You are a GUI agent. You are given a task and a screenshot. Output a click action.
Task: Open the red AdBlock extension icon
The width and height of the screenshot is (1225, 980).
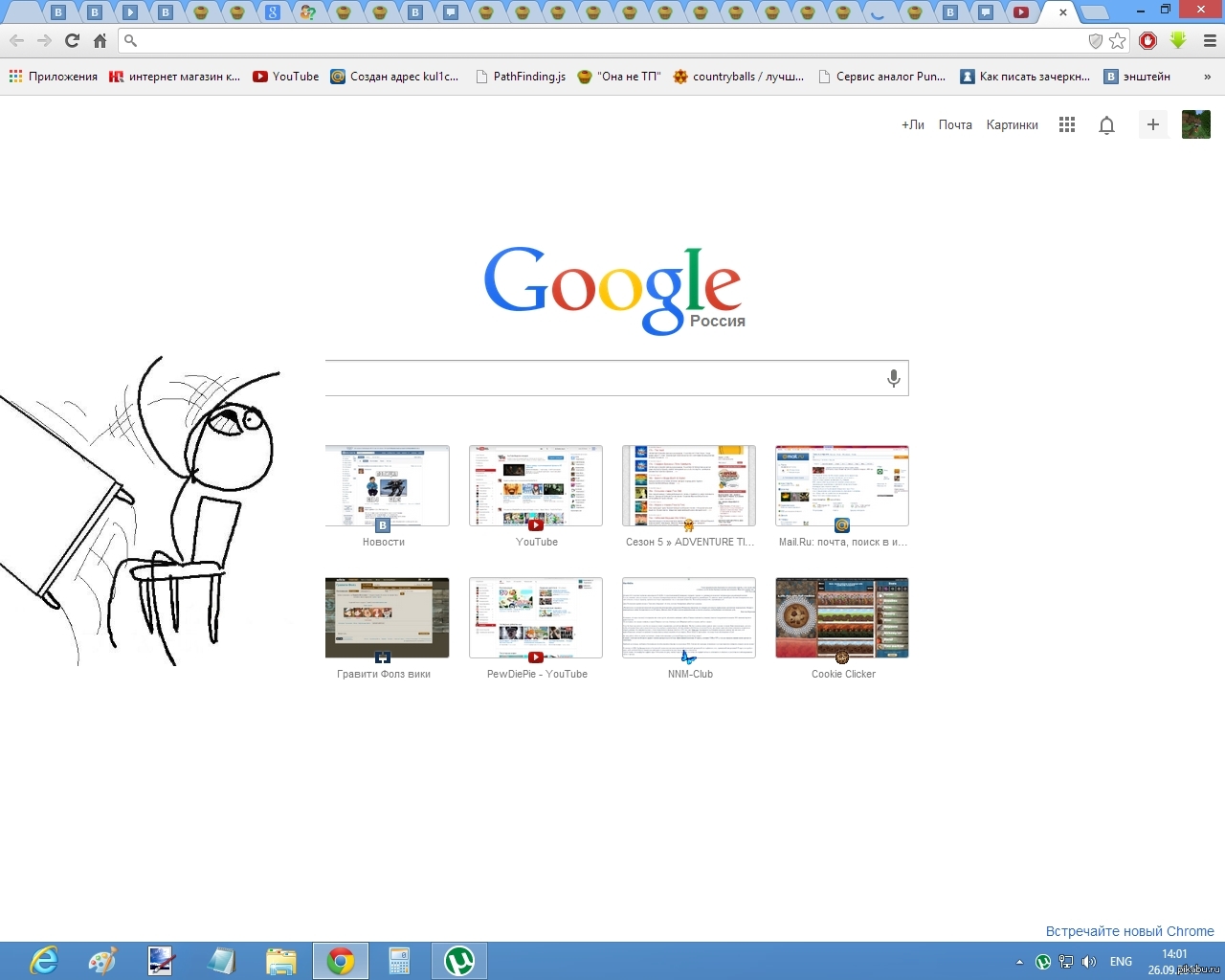[x=1148, y=41]
